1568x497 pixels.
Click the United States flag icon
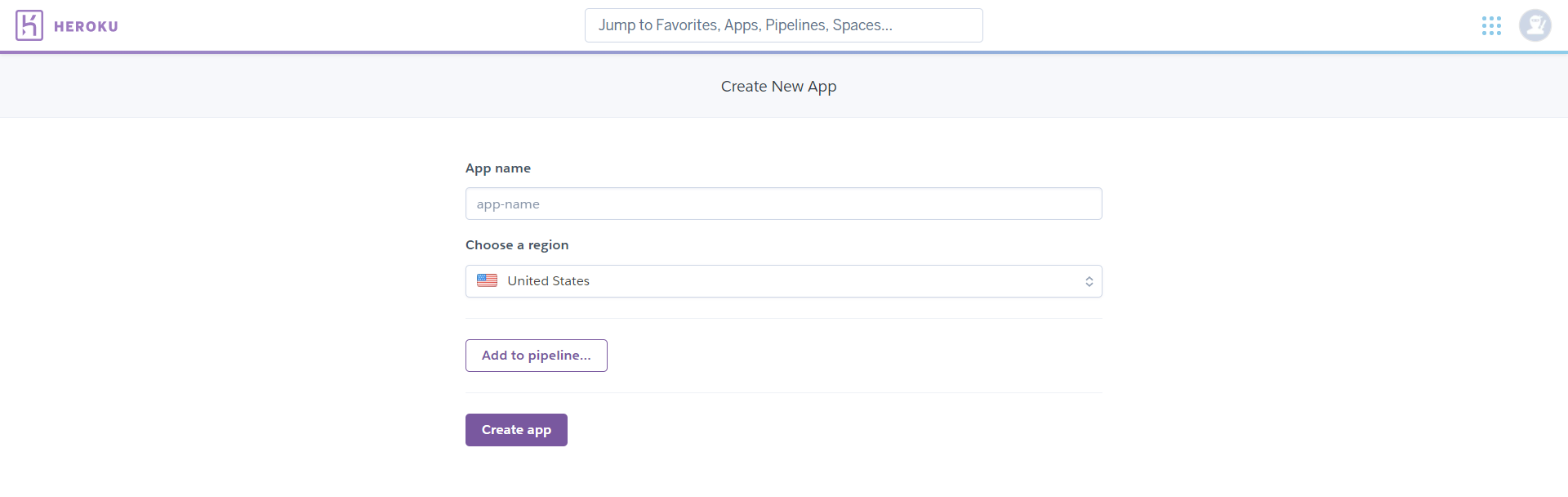[x=488, y=280]
